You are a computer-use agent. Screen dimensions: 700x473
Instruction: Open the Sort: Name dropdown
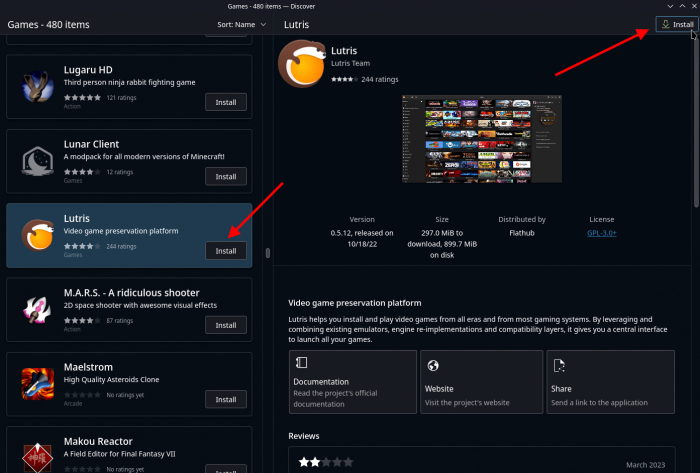[242, 25]
